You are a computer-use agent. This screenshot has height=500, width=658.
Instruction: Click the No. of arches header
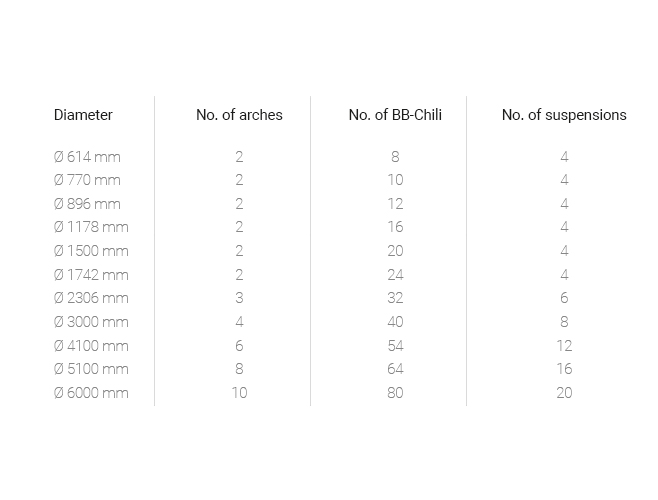tap(239, 115)
